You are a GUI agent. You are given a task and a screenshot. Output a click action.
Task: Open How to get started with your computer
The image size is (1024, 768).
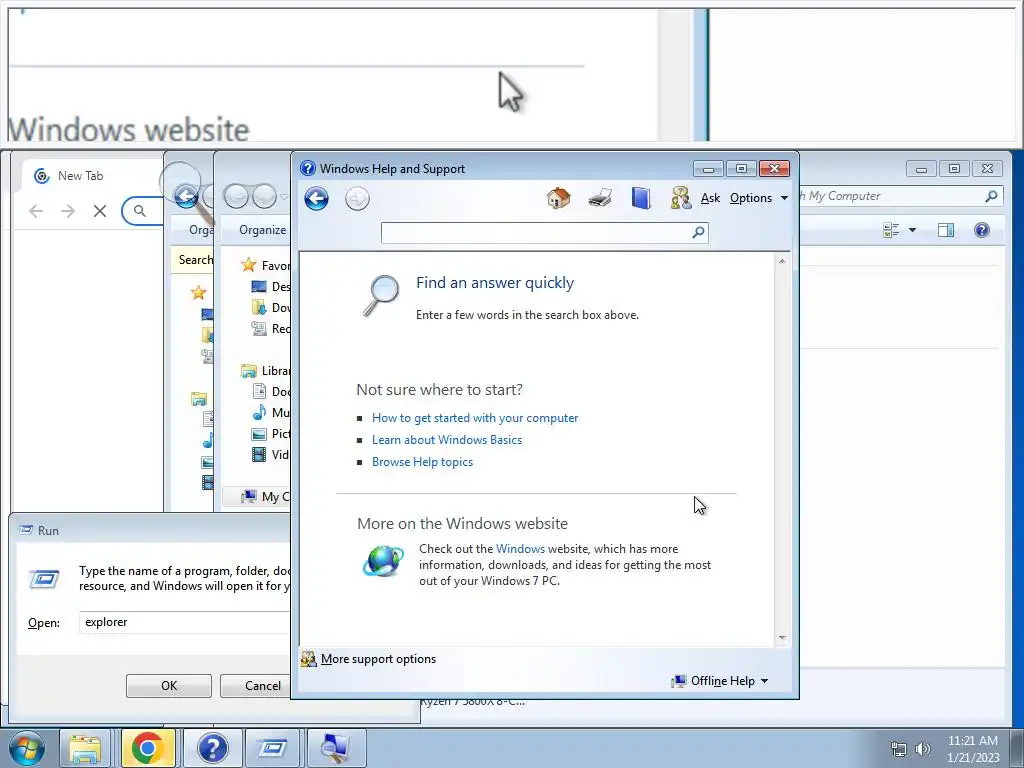tap(475, 418)
